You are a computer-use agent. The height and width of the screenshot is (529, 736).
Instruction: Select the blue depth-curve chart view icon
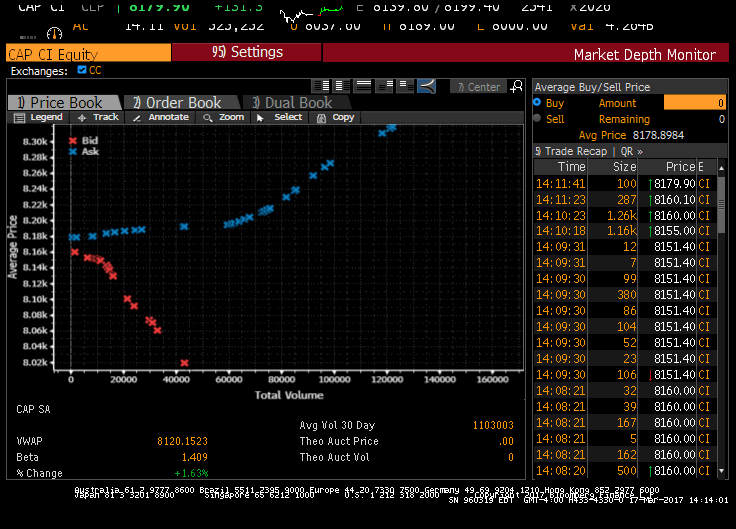(x=426, y=86)
